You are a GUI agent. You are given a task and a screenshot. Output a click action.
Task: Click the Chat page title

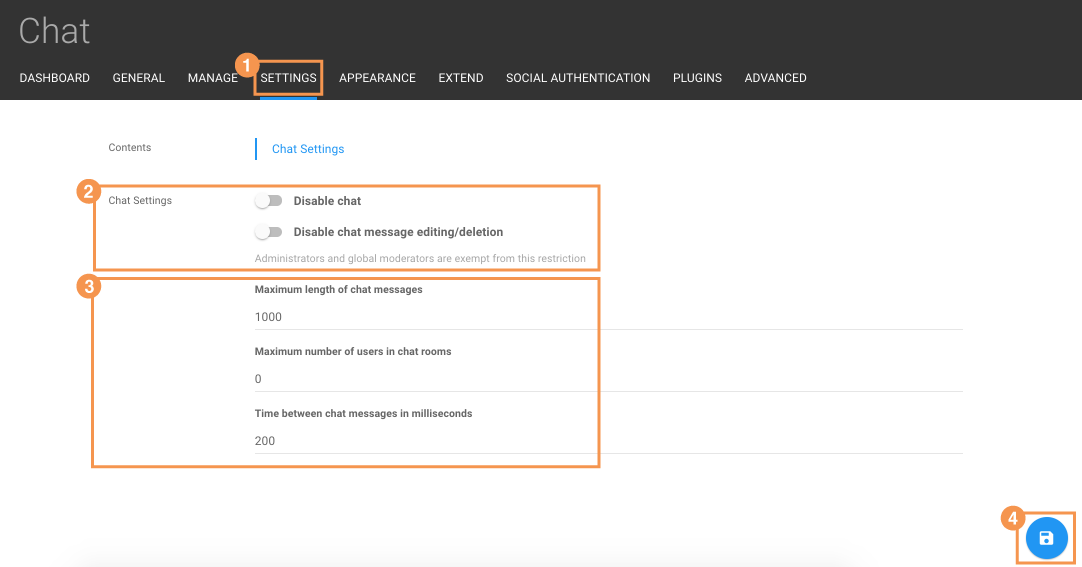(x=55, y=31)
